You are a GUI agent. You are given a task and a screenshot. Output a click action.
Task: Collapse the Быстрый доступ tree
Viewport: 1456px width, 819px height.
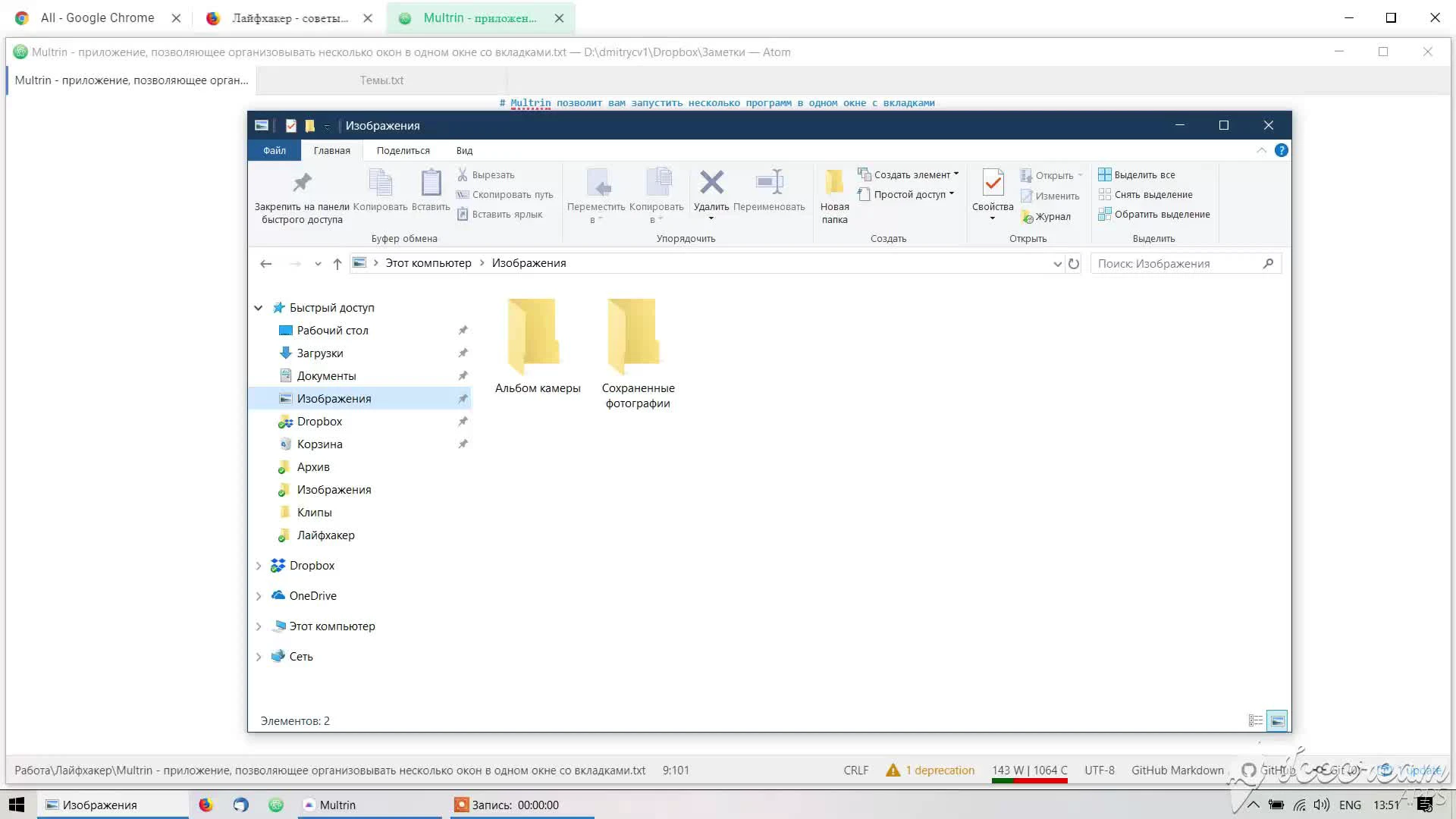pyautogui.click(x=258, y=308)
